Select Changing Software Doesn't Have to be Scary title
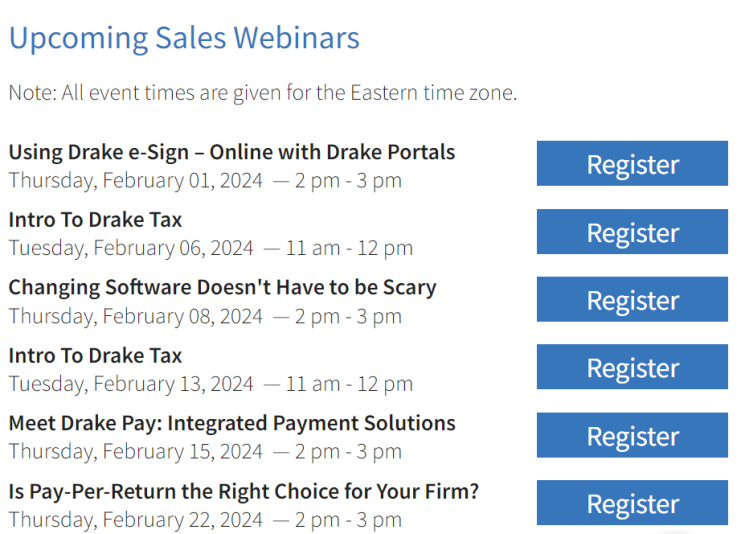Screen dimensions: 741x534 (x=222, y=287)
